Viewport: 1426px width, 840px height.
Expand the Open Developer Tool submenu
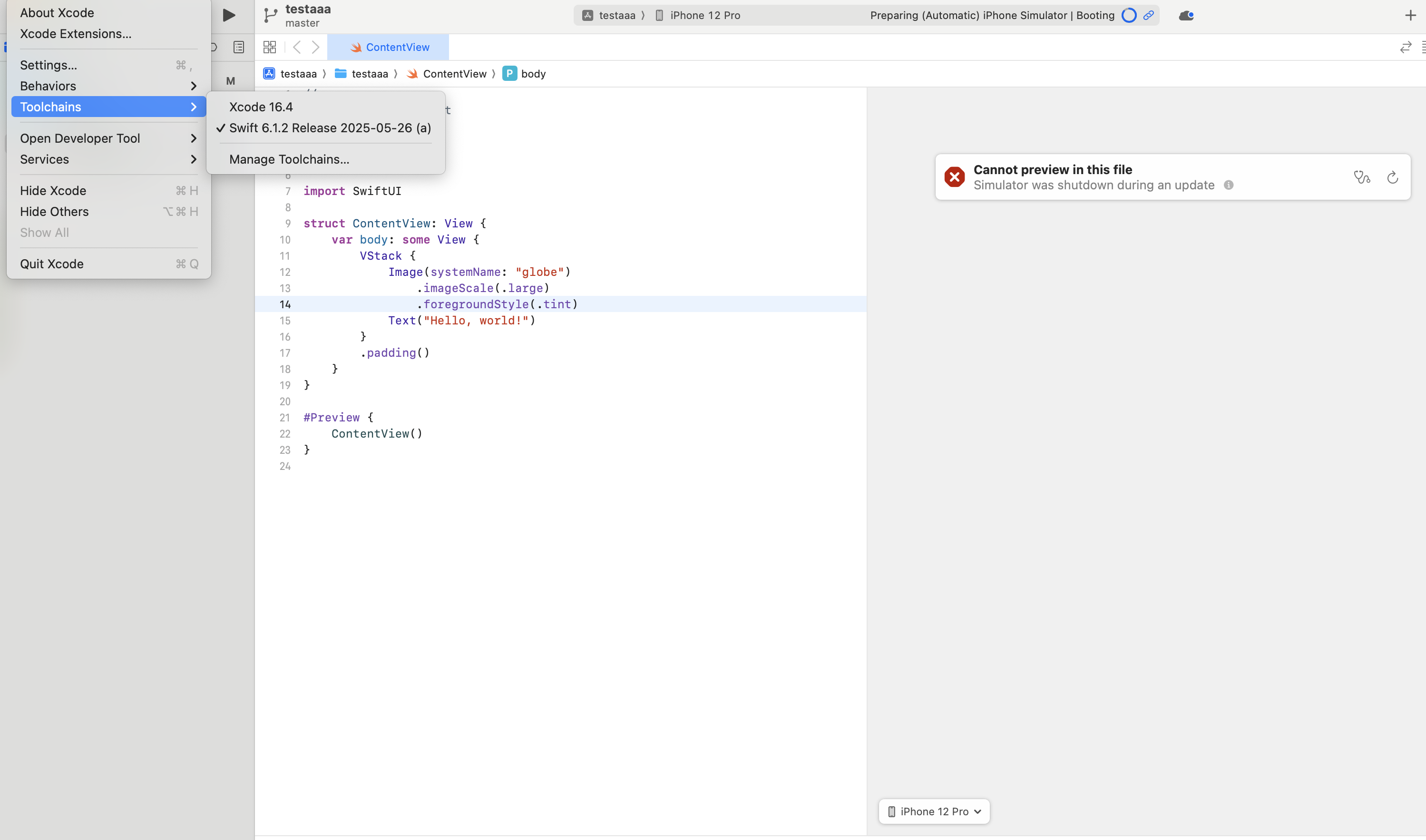coord(108,138)
